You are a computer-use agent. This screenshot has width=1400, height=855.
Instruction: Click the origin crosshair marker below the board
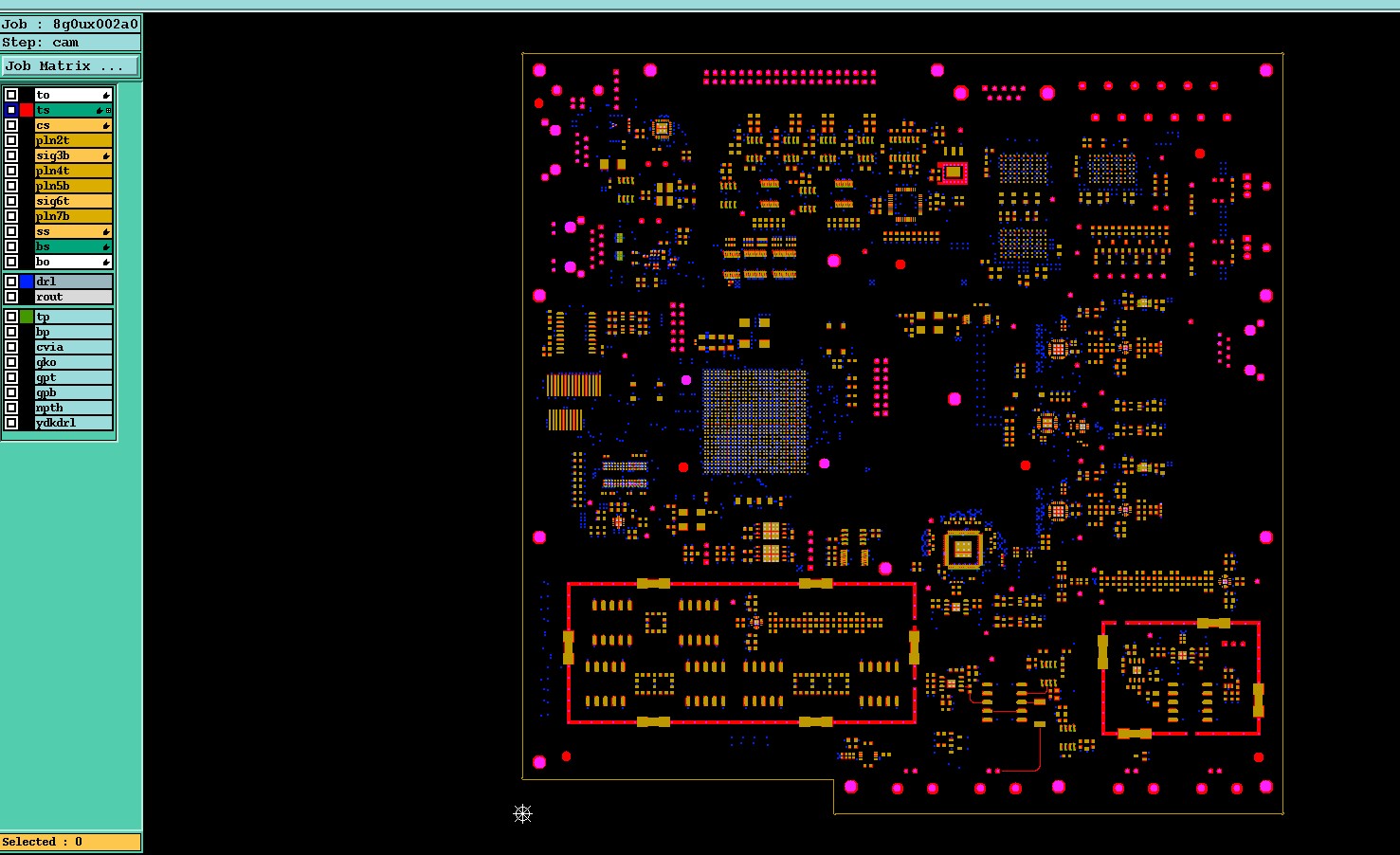point(522,813)
